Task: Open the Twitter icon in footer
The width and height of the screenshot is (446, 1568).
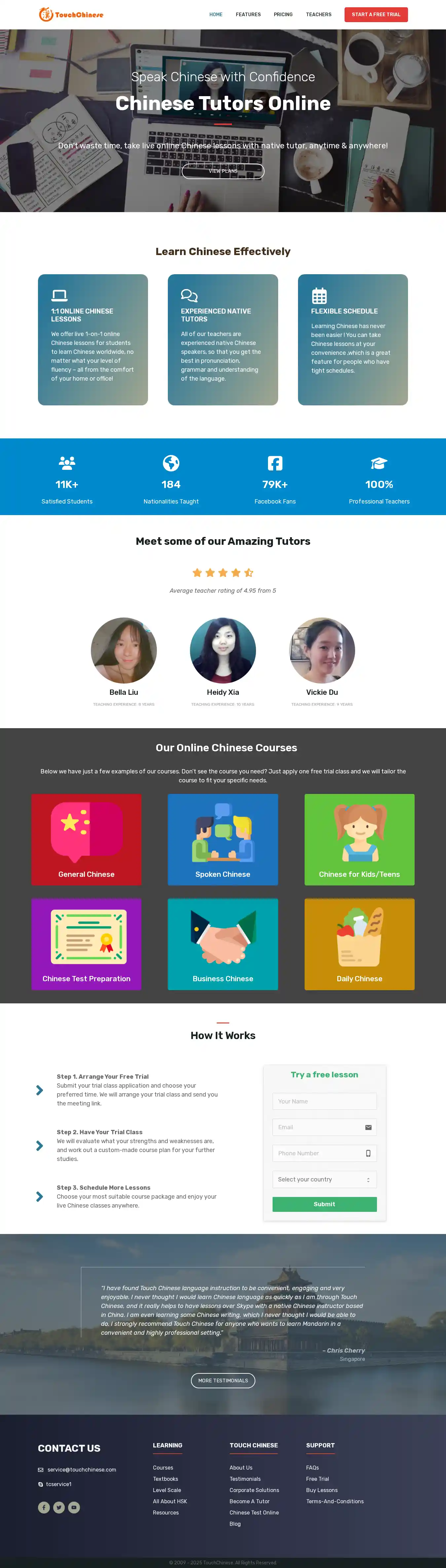Action: coord(59,1507)
